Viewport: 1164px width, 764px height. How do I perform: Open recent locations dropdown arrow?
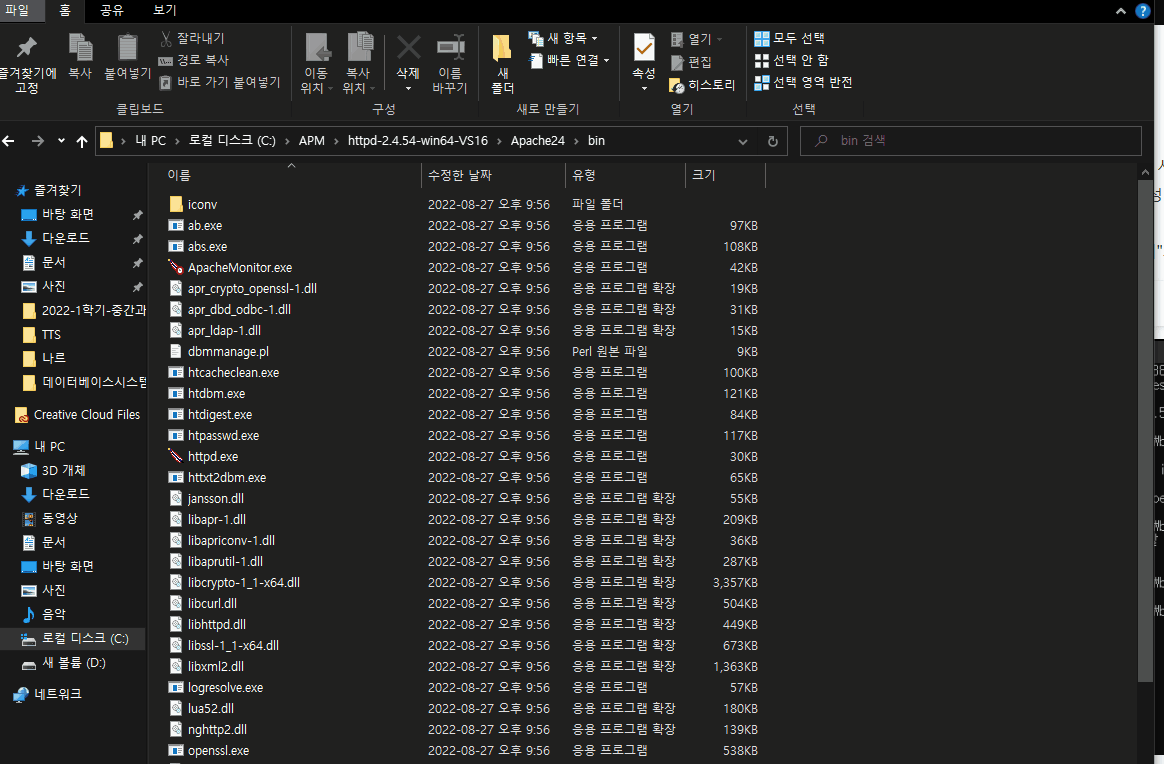(61, 140)
